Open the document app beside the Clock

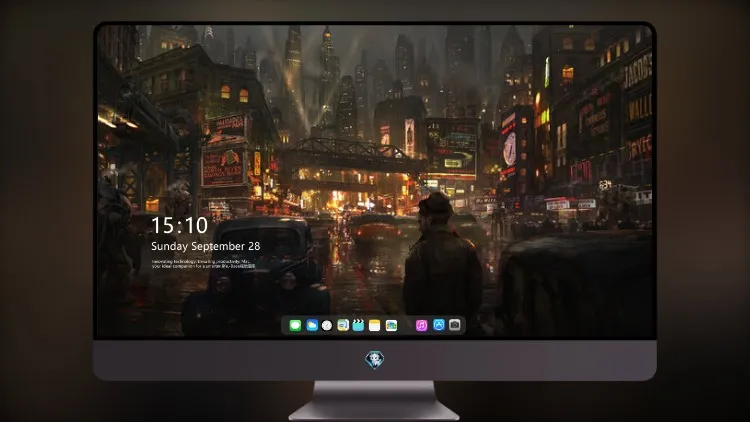click(x=343, y=325)
